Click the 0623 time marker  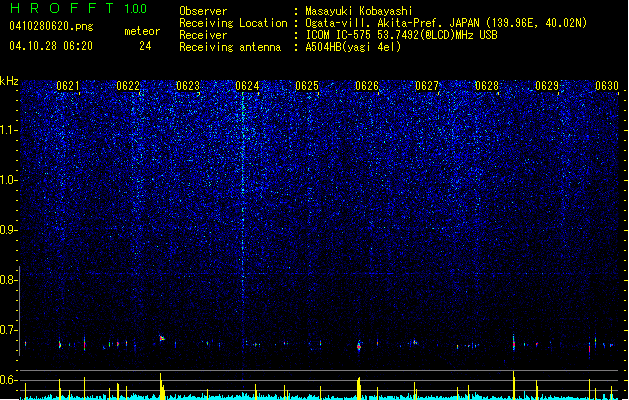[188, 86]
